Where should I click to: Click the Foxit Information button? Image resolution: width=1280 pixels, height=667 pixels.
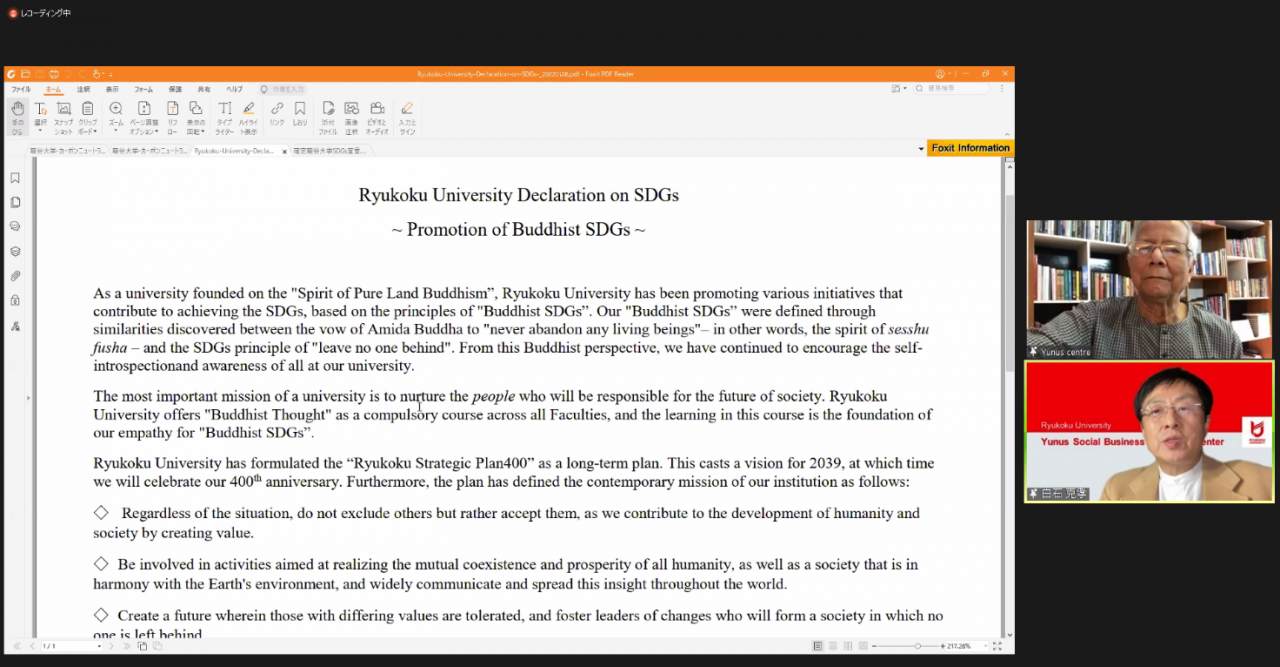[x=970, y=148]
